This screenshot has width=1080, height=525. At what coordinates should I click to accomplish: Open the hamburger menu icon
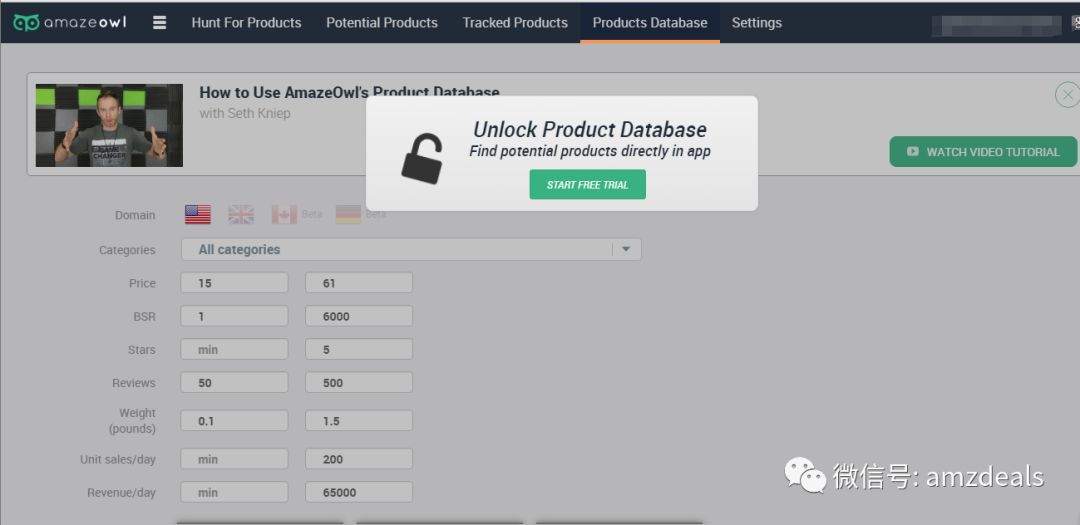tap(159, 22)
